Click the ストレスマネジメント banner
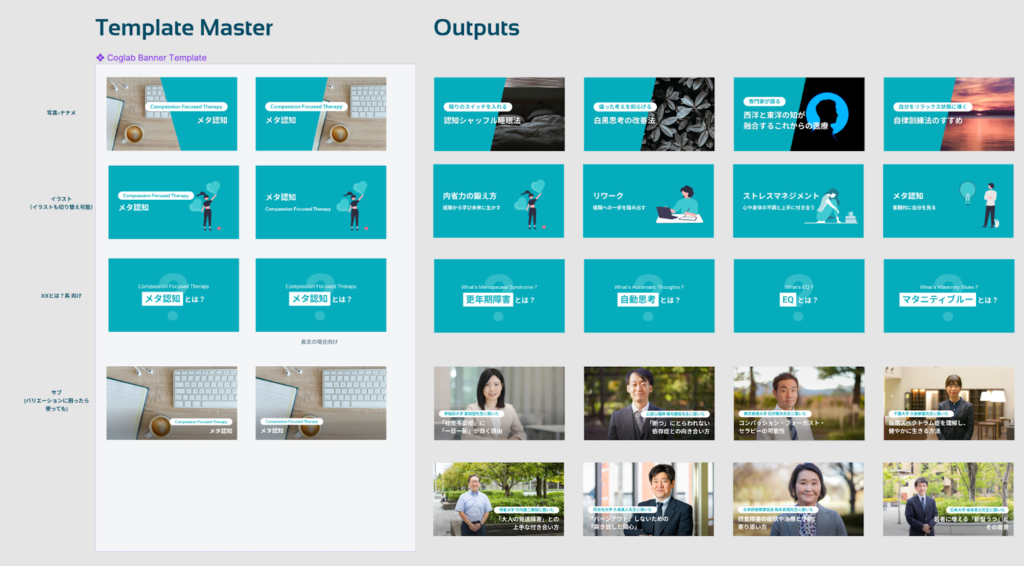The height and width of the screenshot is (566, 1024). [798, 201]
